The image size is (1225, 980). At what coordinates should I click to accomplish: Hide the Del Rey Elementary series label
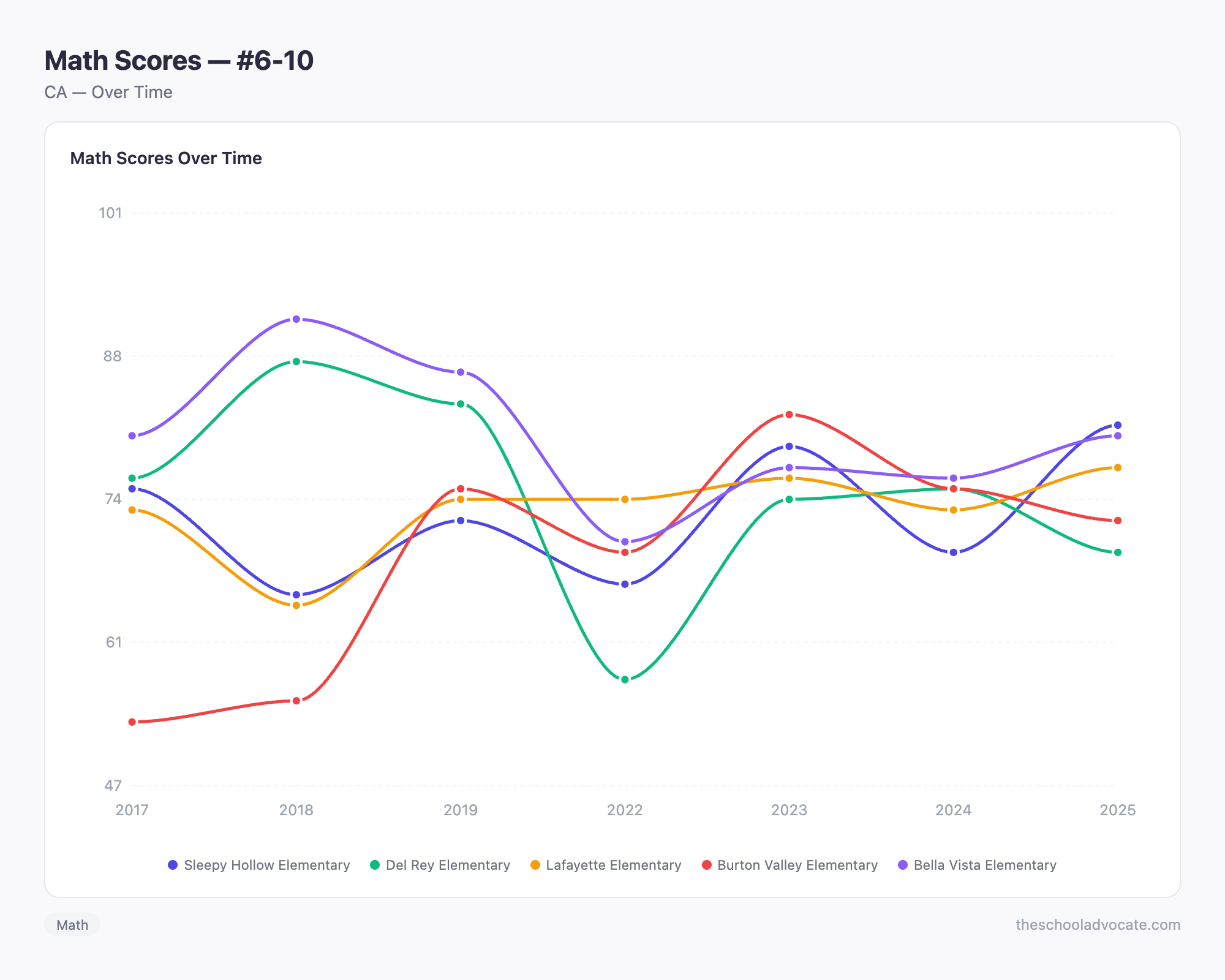(448, 865)
